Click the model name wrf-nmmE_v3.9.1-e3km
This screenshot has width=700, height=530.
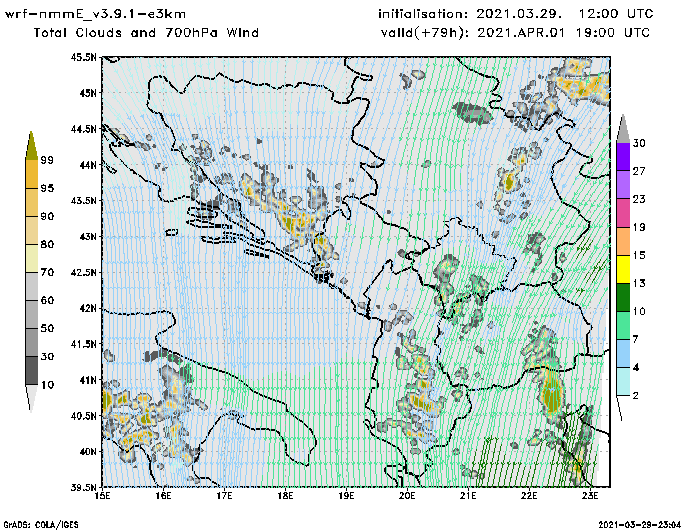[95, 14]
